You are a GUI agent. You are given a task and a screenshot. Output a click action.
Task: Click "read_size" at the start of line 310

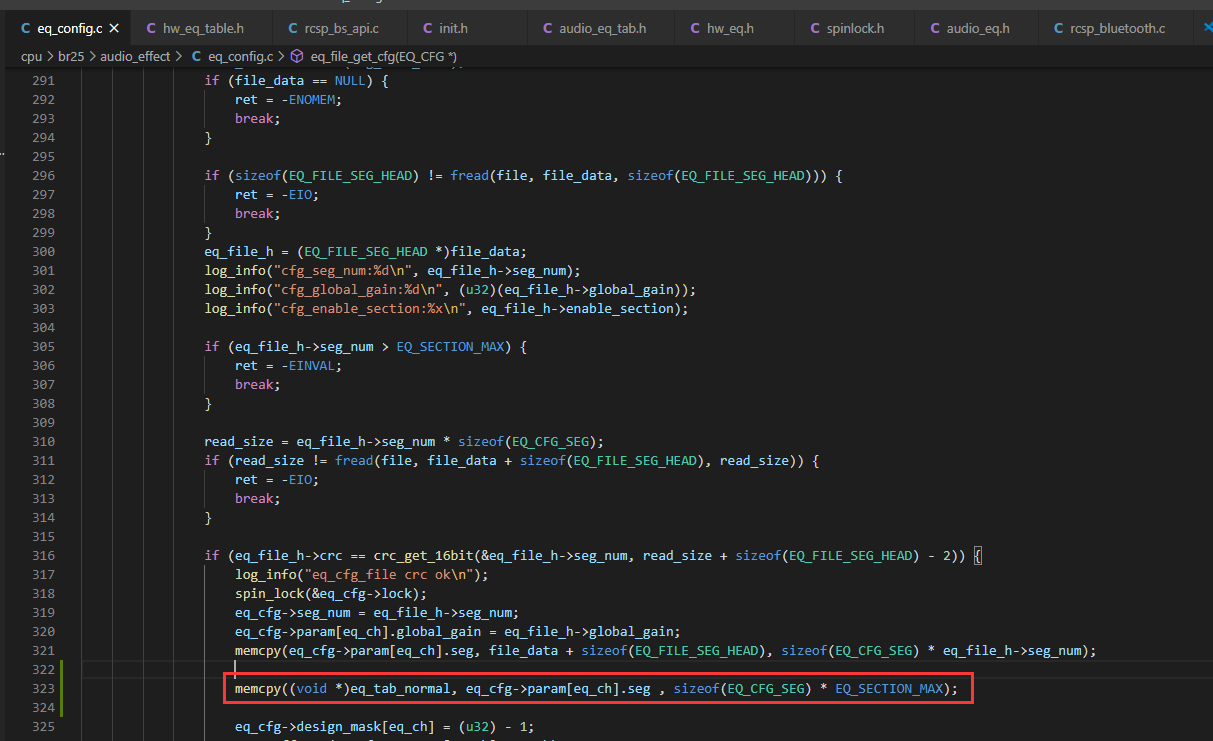pyautogui.click(x=240, y=441)
